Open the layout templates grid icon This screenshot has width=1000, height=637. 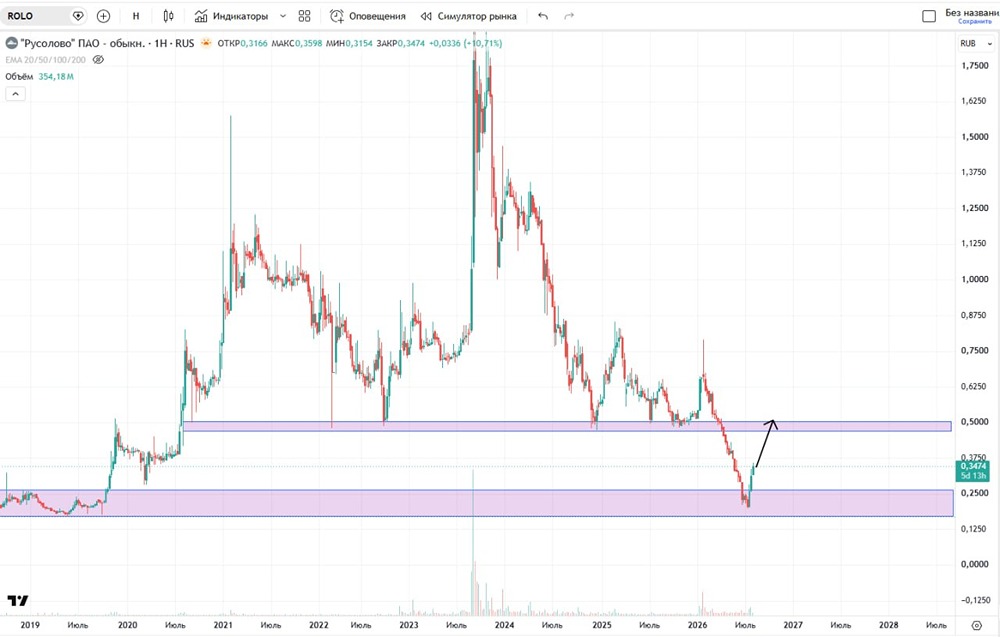(304, 16)
